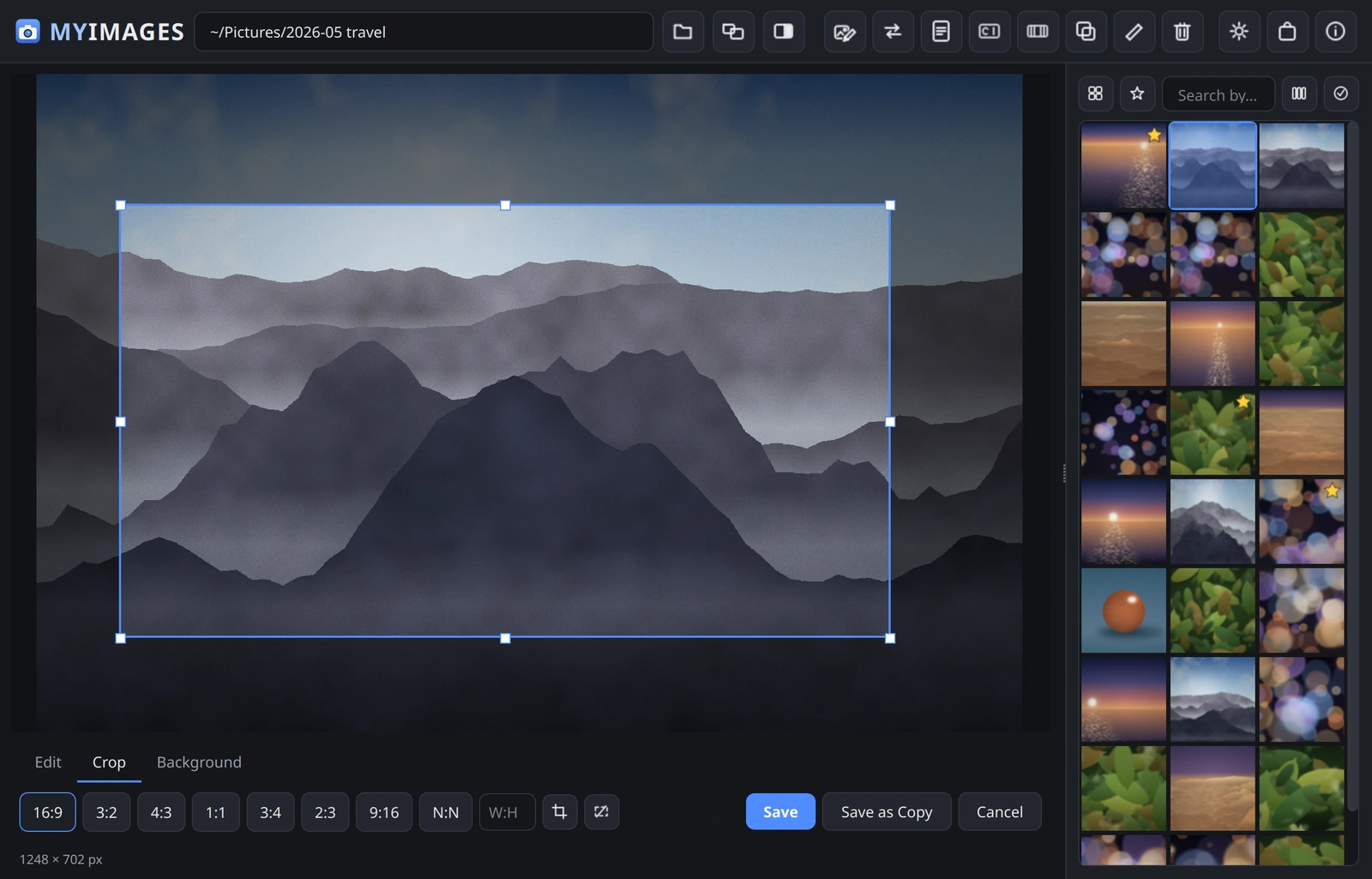The image size is (1372, 879).
Task: Toggle the half-filled side panel icon
Action: 784,32
